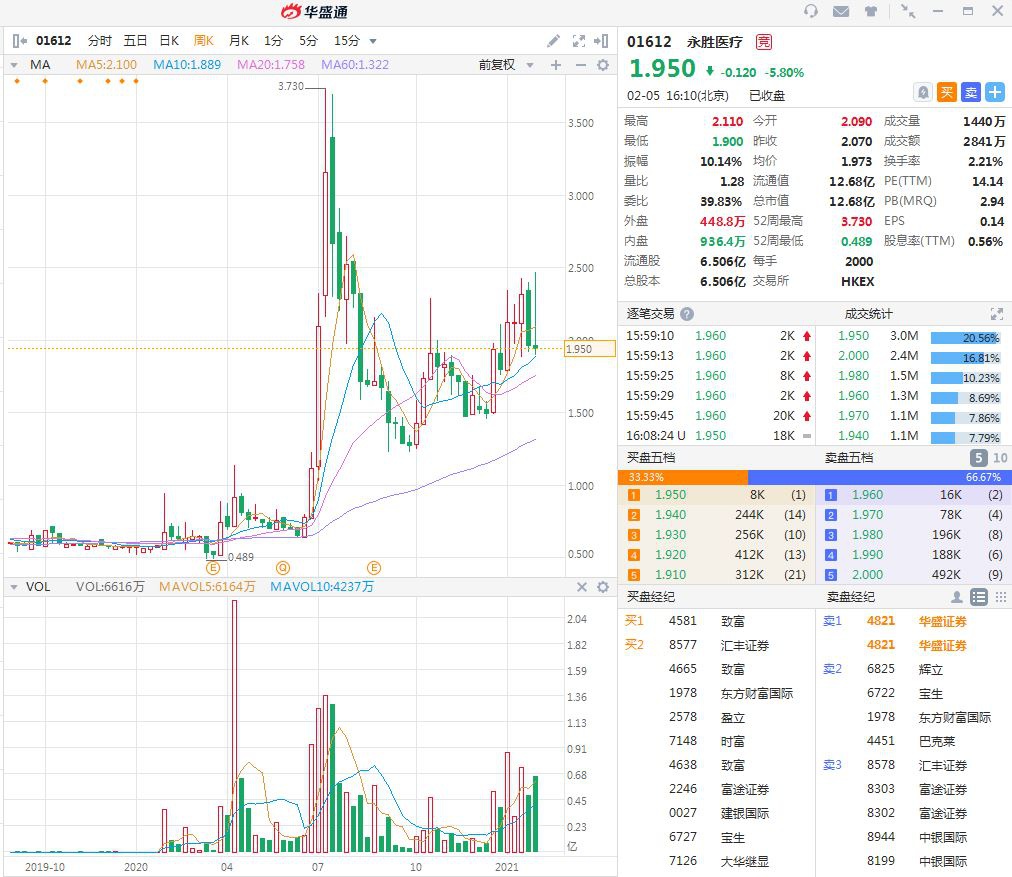Add stock to watchlist plus button
1012x877 pixels.
[995, 92]
